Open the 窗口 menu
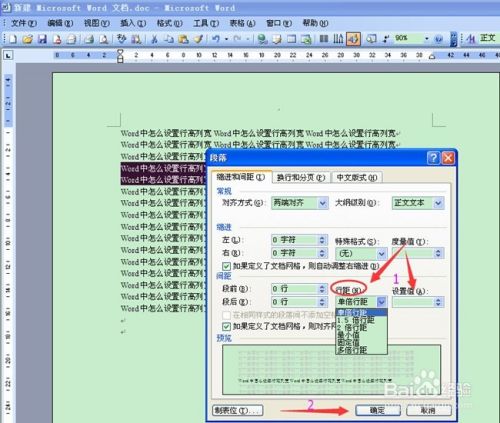 coord(279,23)
